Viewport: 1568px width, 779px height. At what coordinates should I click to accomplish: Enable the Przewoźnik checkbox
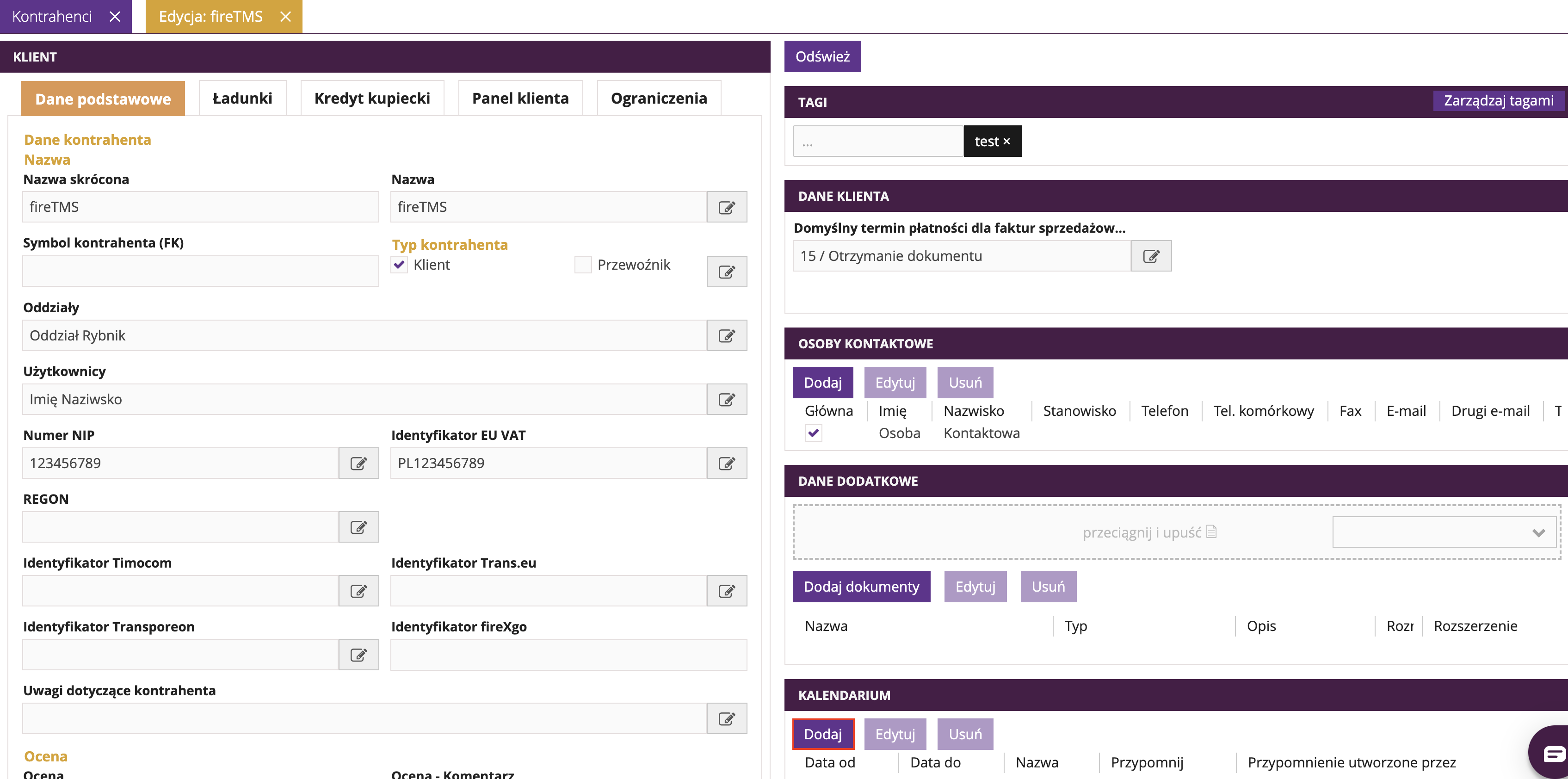tap(582, 265)
